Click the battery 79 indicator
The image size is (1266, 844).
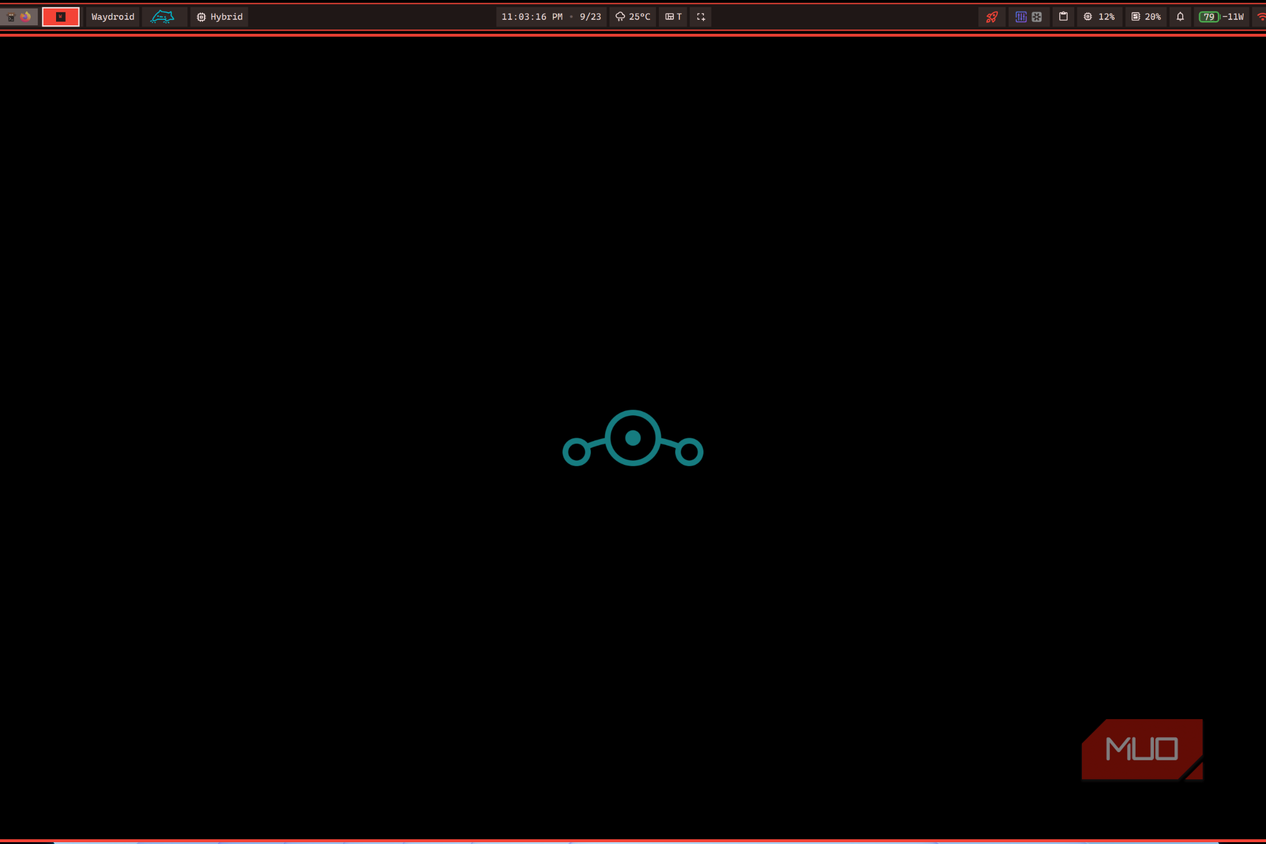[1209, 17]
